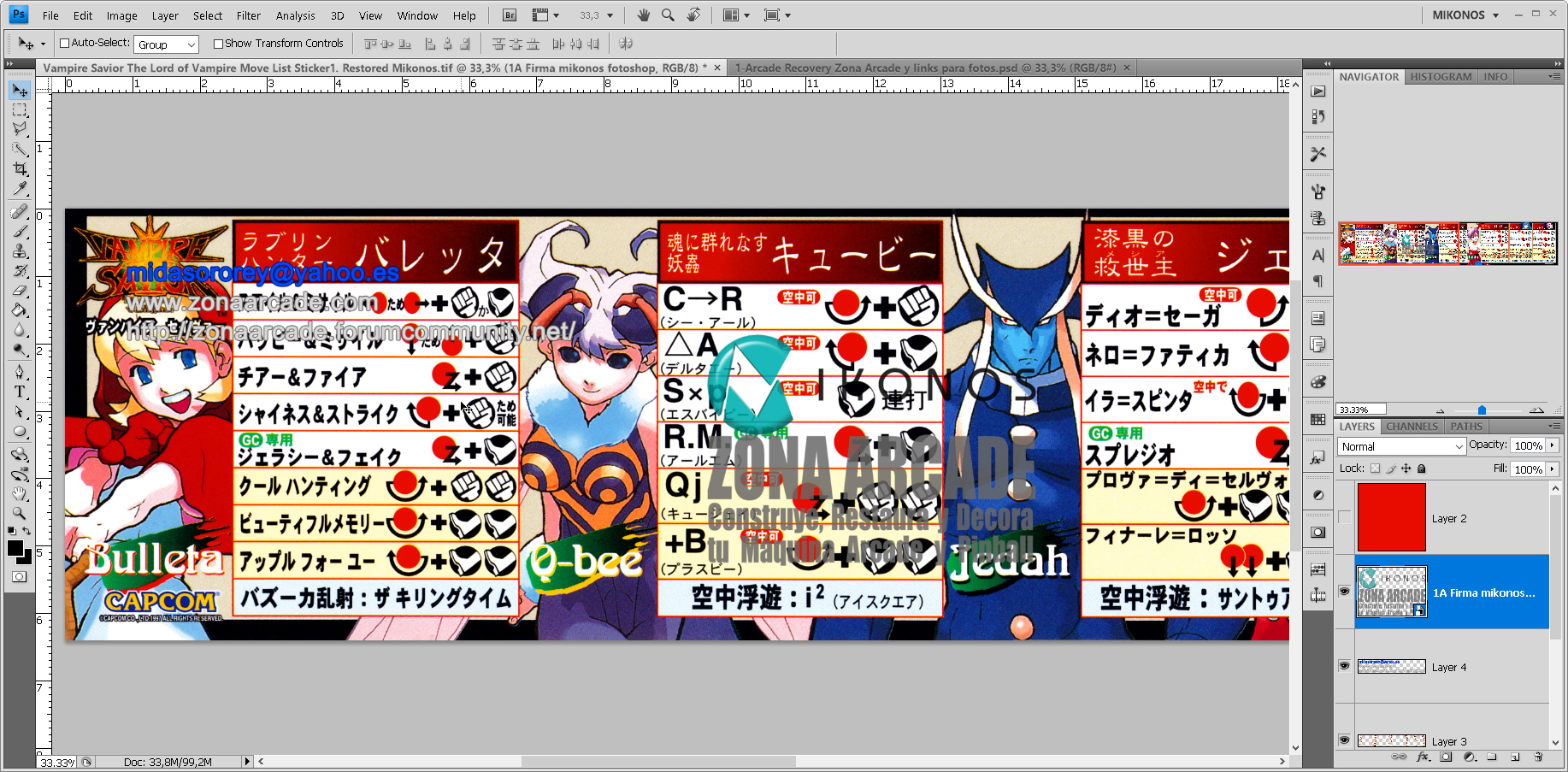The height and width of the screenshot is (772, 1568).
Task: Delete the selected layer with the trash icon
Action: (1538, 757)
